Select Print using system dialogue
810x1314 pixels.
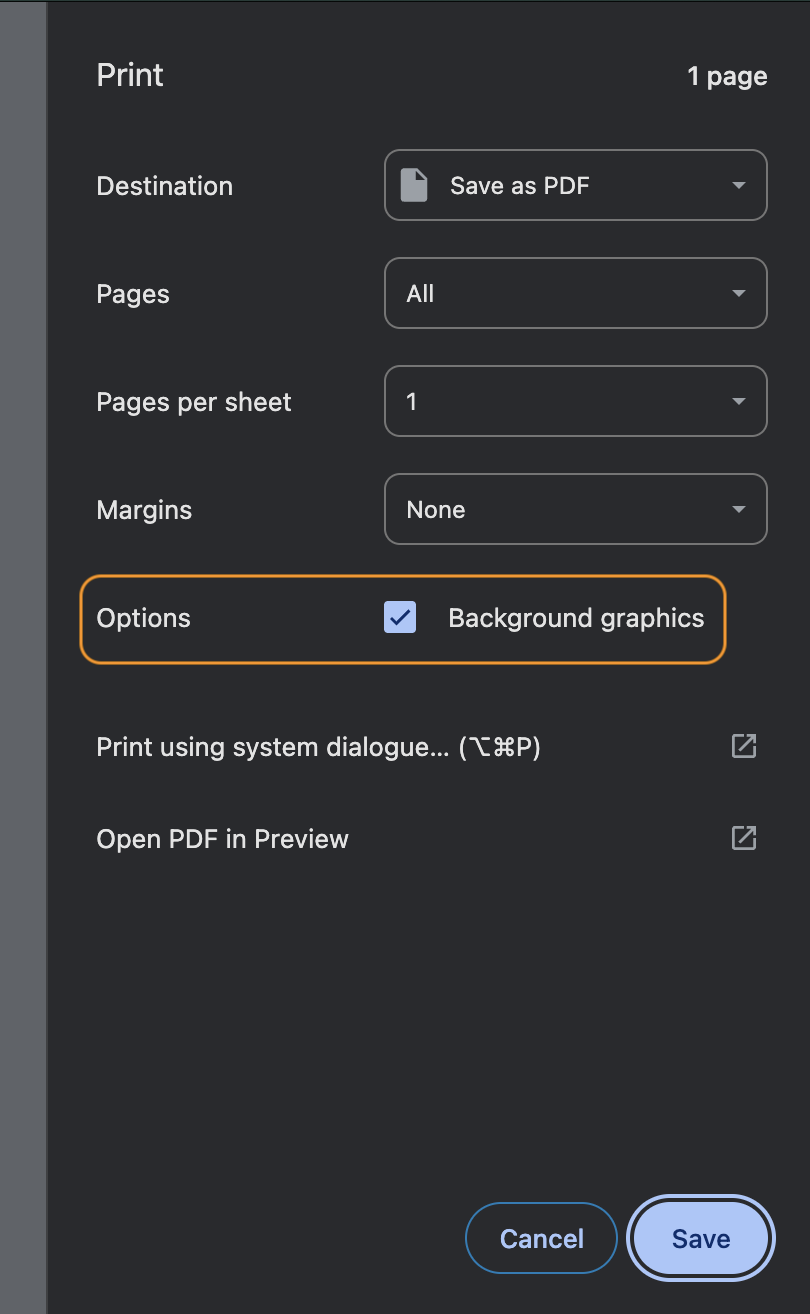coord(317,746)
